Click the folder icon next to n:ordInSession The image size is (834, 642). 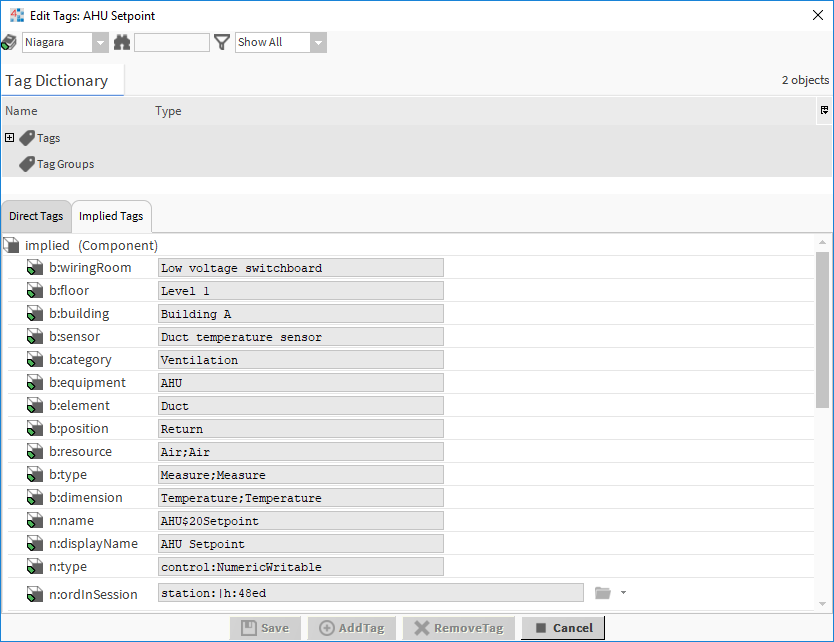point(602,593)
